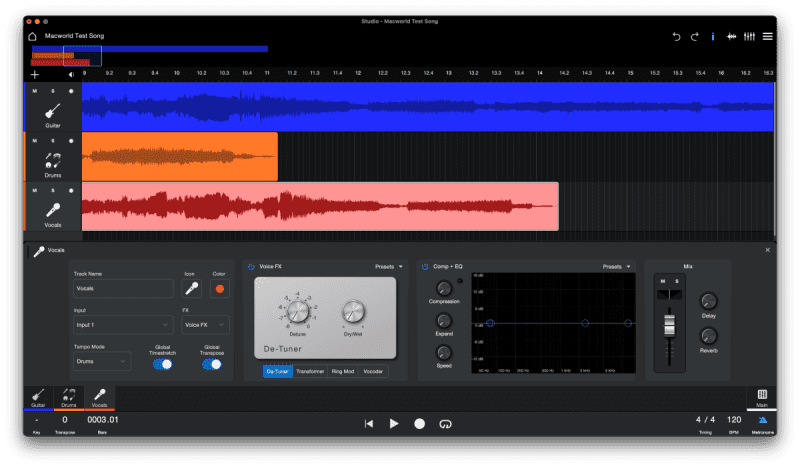Click the undo arrow icon
800x467 pixels.
coord(676,36)
